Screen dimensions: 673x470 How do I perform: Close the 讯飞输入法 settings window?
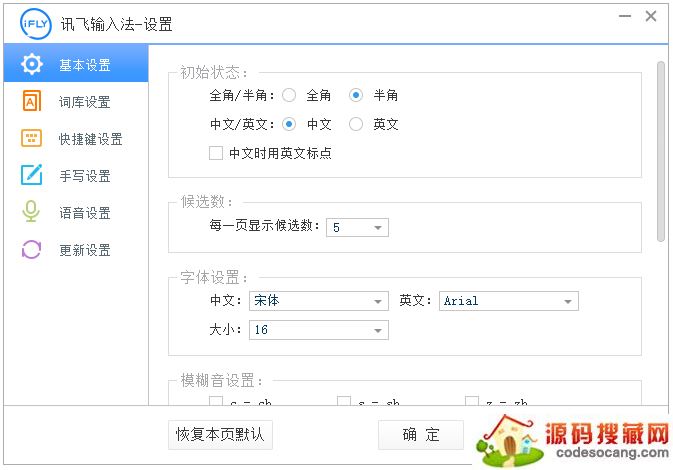click(x=651, y=16)
